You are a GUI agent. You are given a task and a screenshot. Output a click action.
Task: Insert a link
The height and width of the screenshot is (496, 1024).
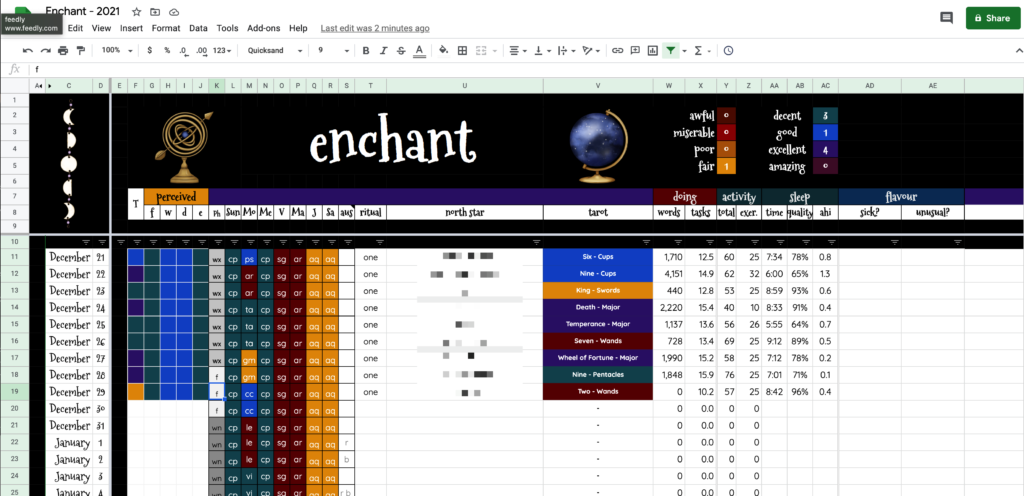pos(617,50)
